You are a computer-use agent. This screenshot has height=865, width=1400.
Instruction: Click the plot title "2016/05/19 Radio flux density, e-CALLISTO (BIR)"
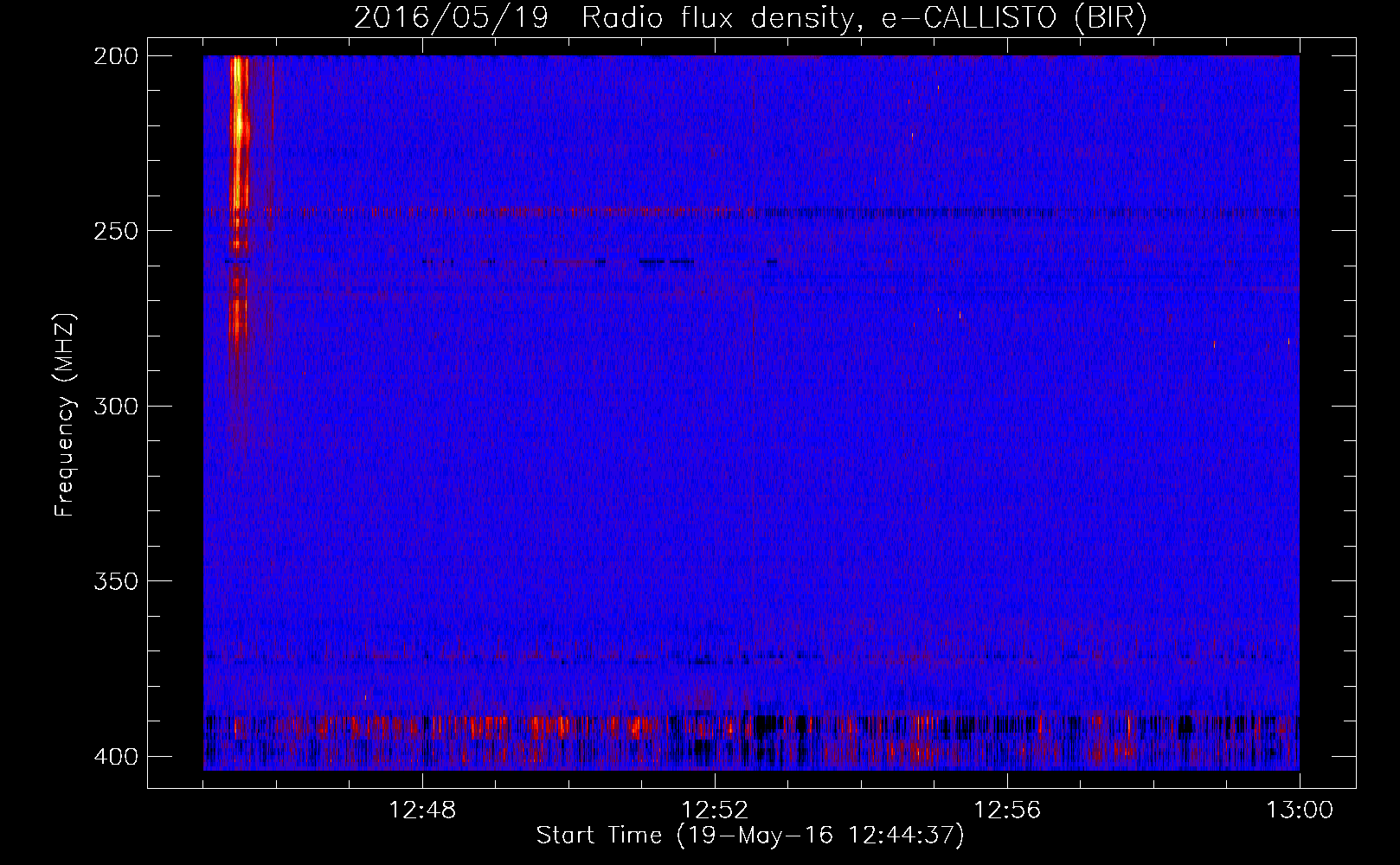point(750,17)
